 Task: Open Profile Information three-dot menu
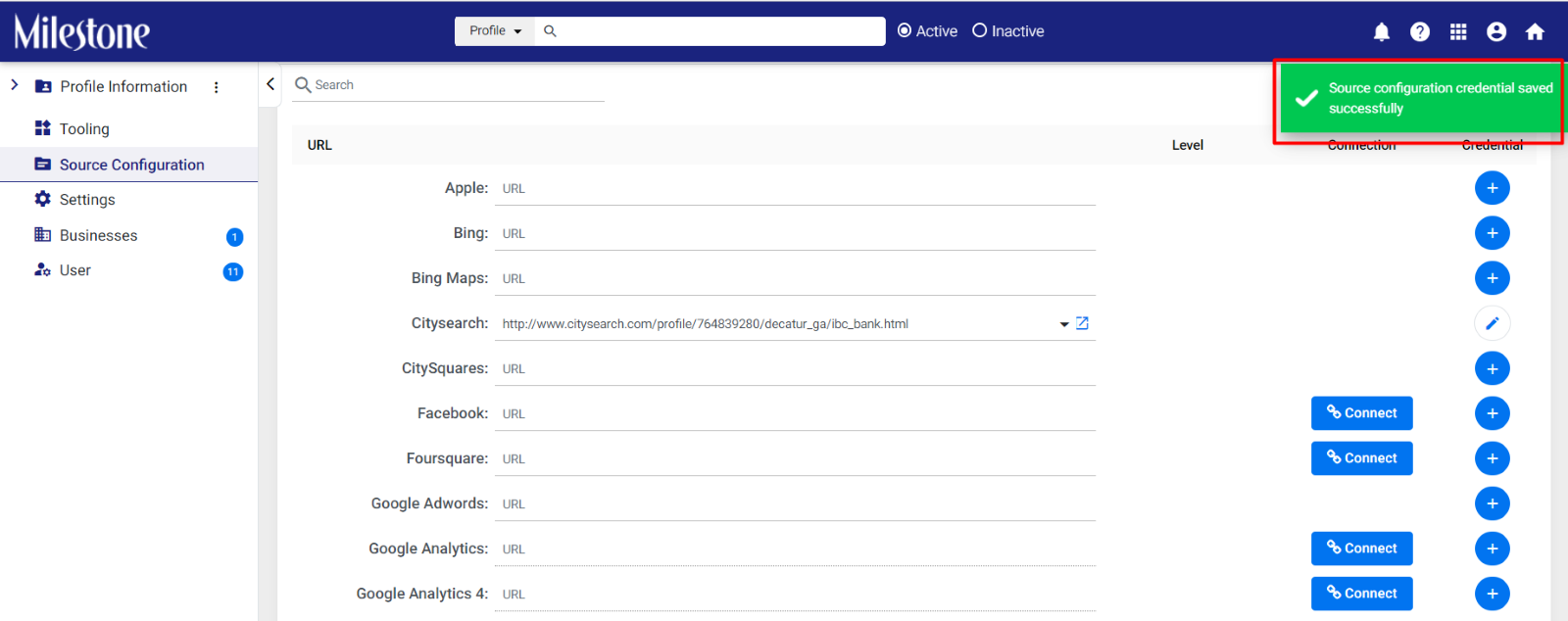pyautogui.click(x=217, y=87)
